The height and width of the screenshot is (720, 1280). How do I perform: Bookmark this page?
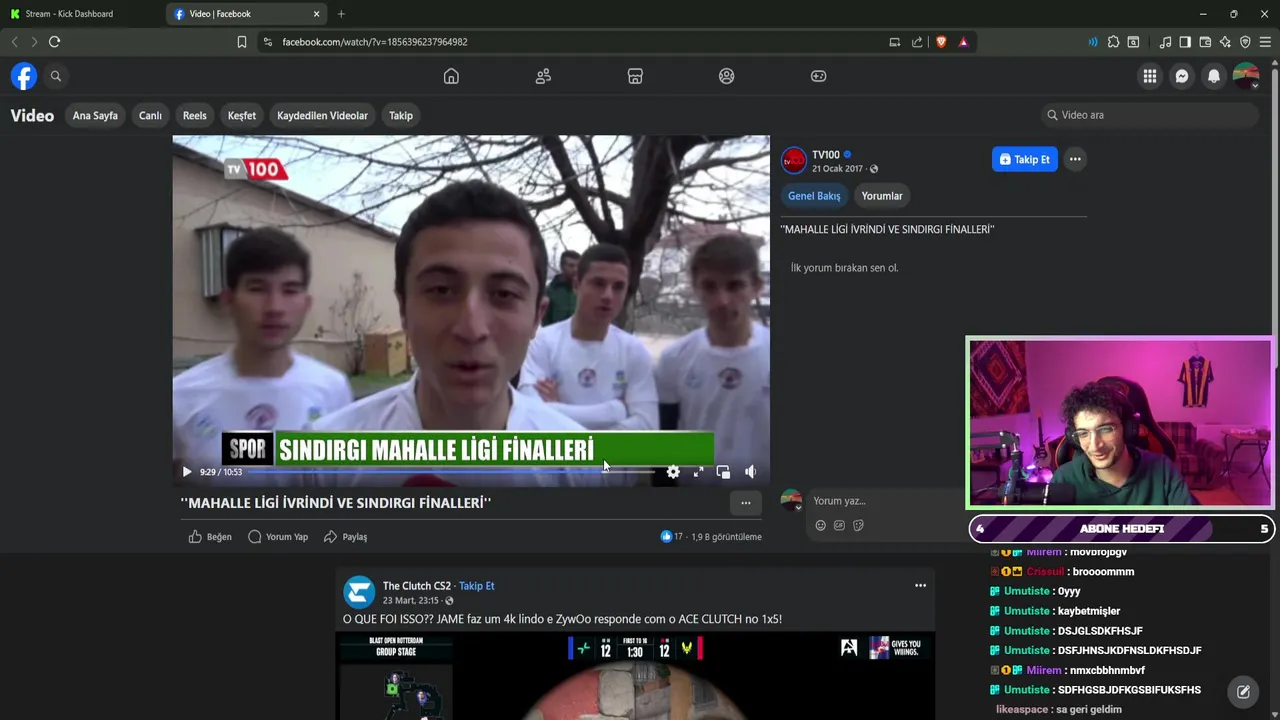click(x=241, y=42)
